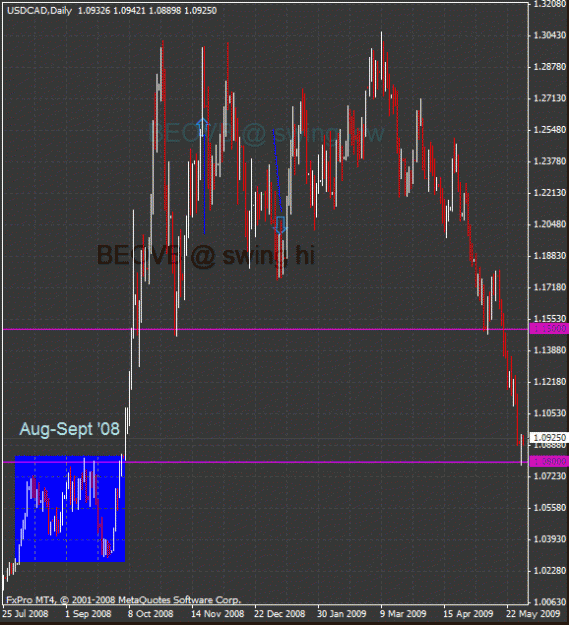Select the open value 1.09326 in header

(x=94, y=11)
